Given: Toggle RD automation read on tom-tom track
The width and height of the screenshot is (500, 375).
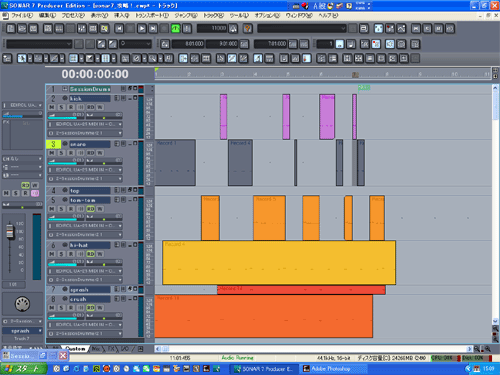Looking at the screenshot, I should coord(90,209).
